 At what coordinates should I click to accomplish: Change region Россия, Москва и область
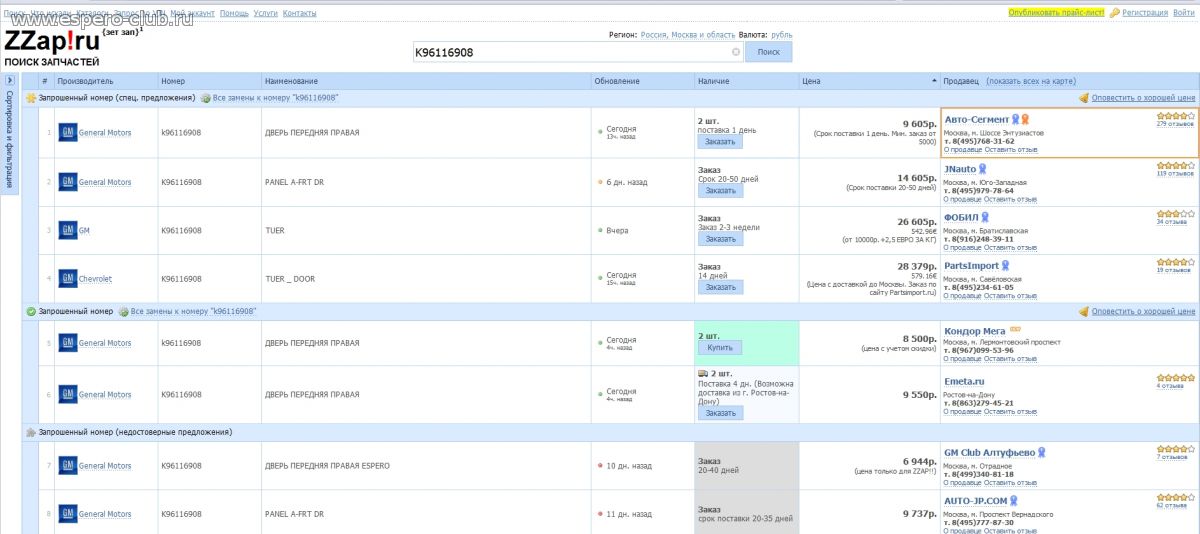coord(688,34)
